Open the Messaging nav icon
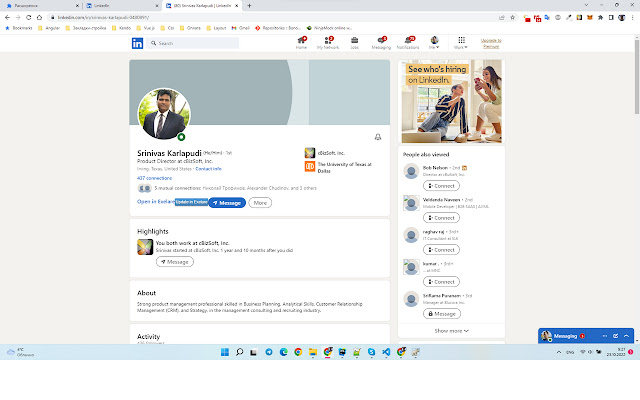640x400 pixels. pyautogui.click(x=381, y=43)
